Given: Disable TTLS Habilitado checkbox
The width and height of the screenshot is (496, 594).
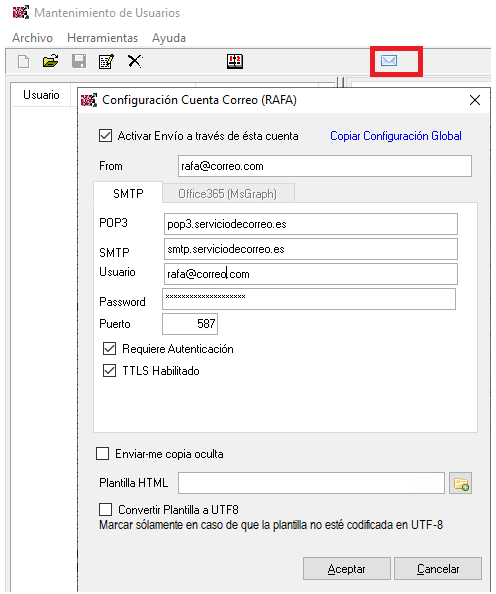Looking at the screenshot, I should [x=110, y=370].
